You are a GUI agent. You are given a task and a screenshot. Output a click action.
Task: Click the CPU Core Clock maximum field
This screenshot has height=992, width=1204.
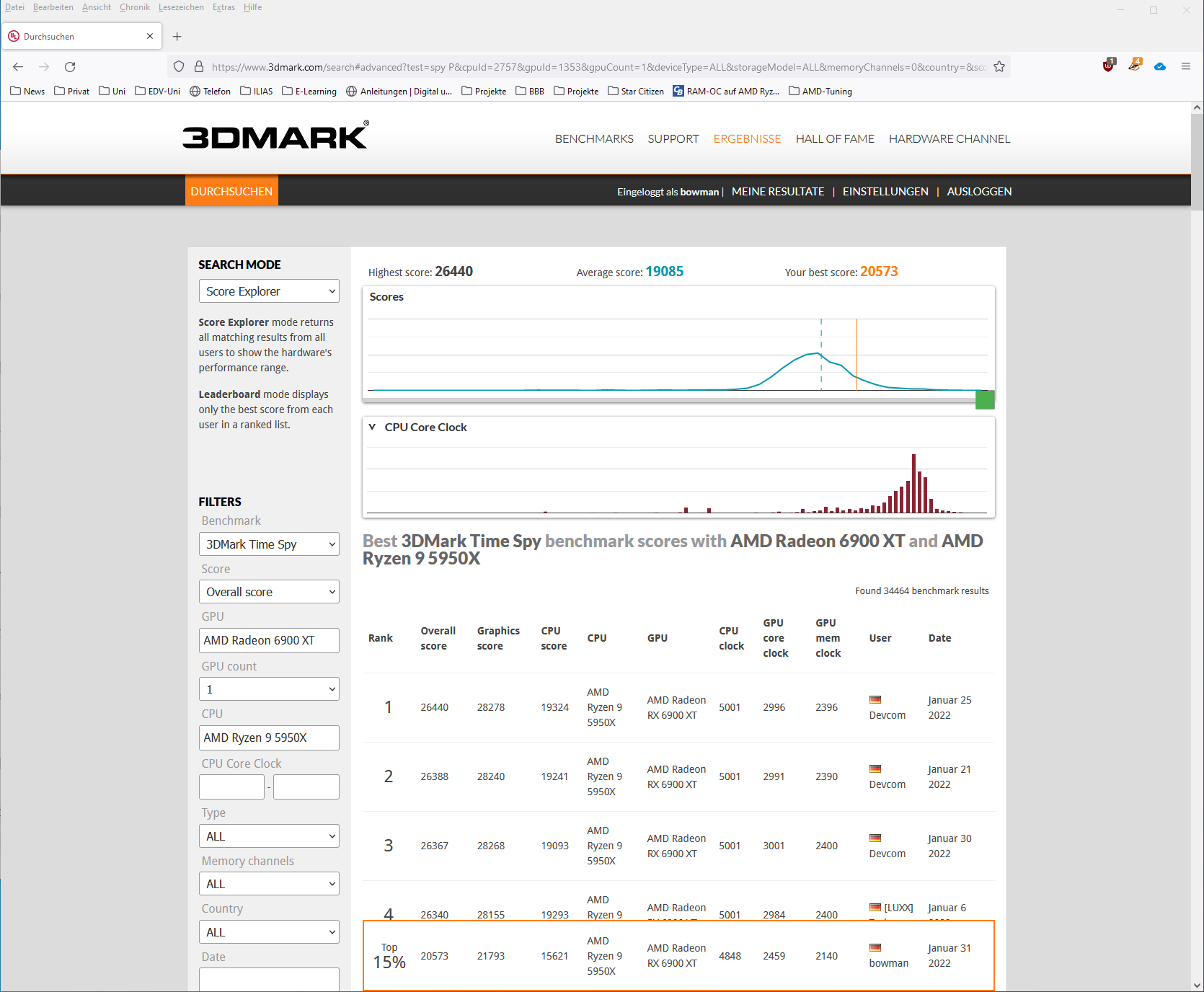click(x=306, y=787)
